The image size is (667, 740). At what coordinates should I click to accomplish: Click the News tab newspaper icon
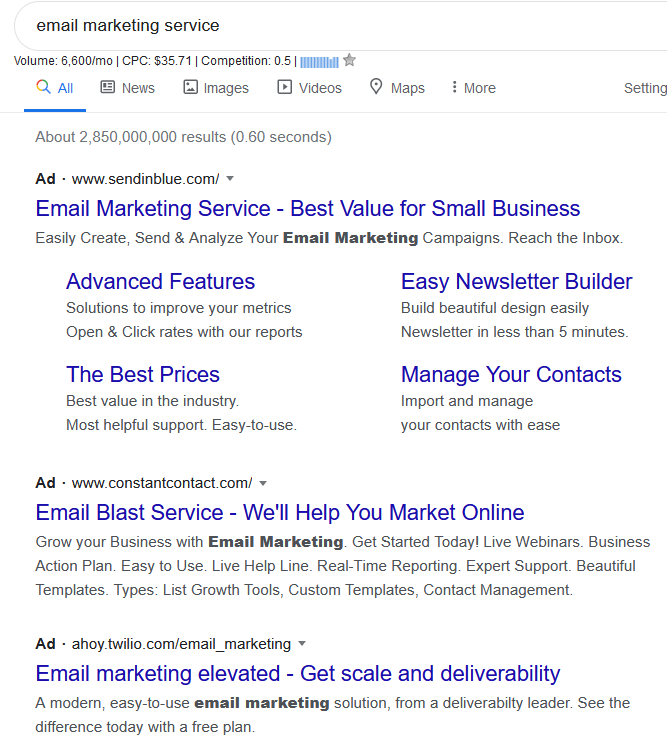coord(108,87)
